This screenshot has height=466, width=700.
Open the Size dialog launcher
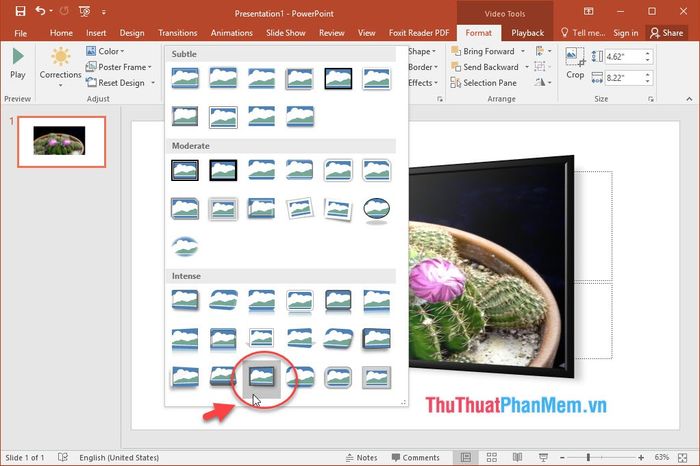651,99
